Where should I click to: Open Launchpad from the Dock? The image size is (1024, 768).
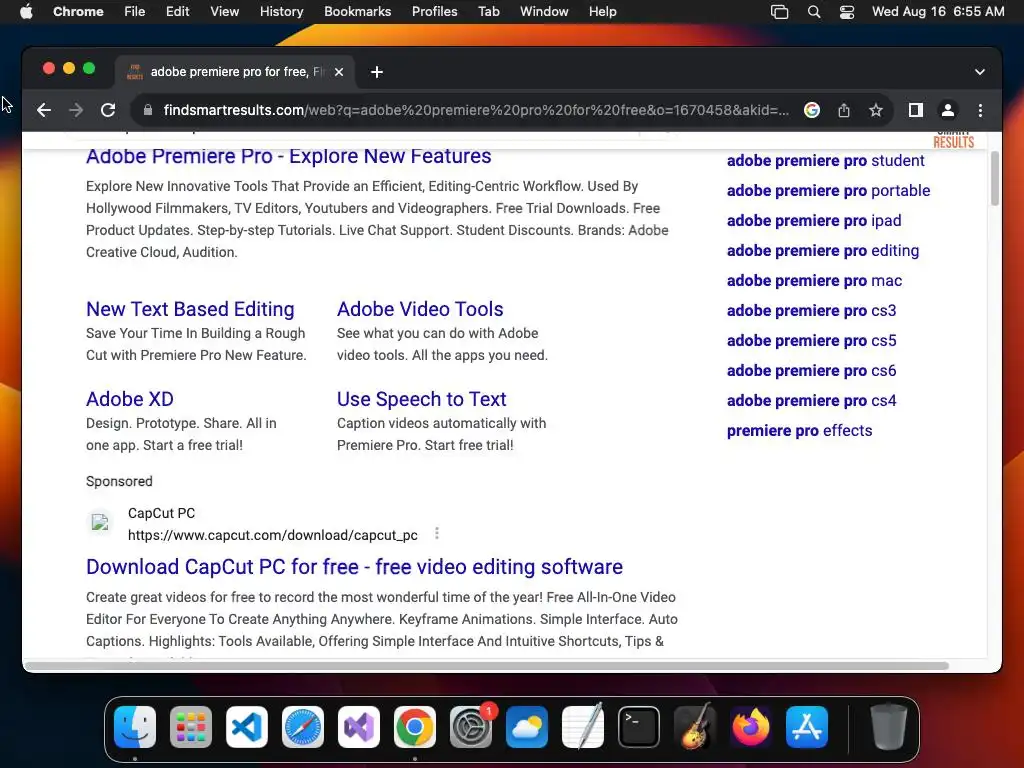pyautogui.click(x=191, y=727)
